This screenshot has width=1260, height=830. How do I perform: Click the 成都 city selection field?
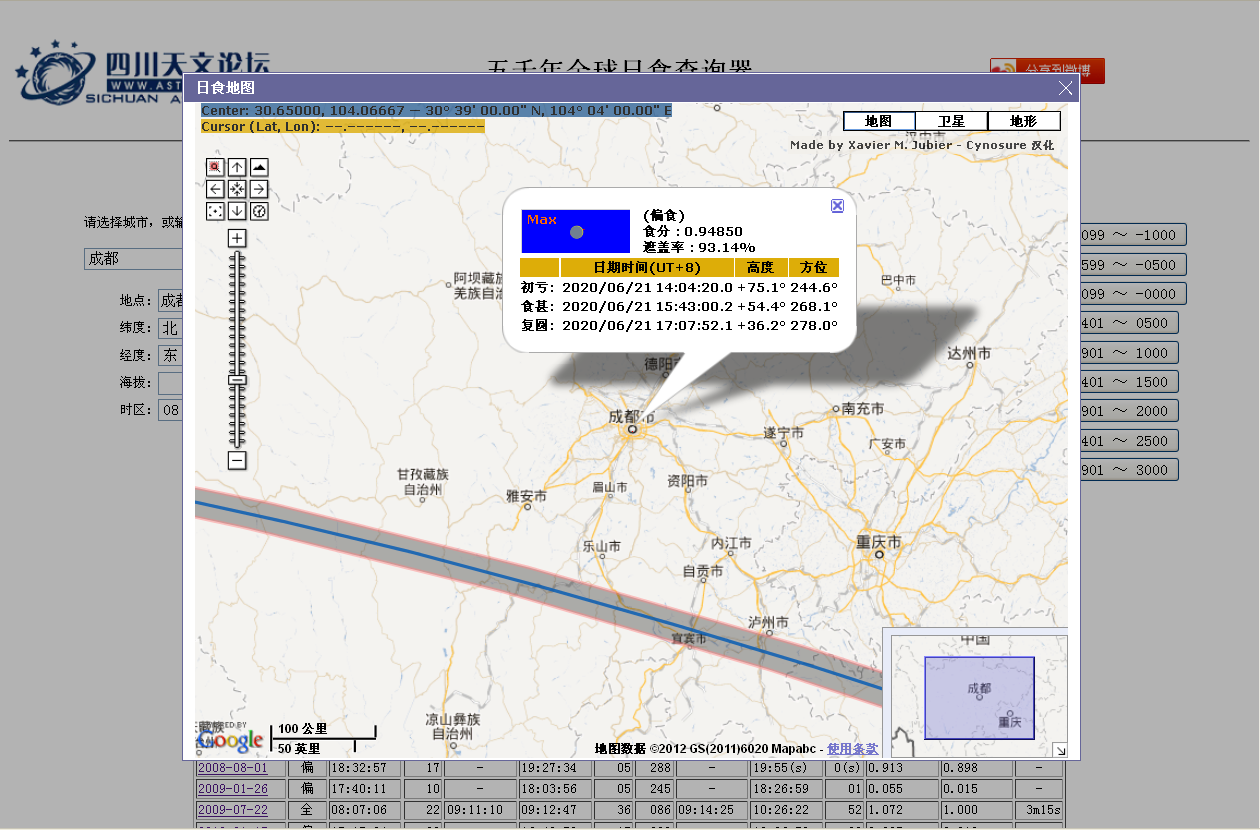tap(134, 259)
